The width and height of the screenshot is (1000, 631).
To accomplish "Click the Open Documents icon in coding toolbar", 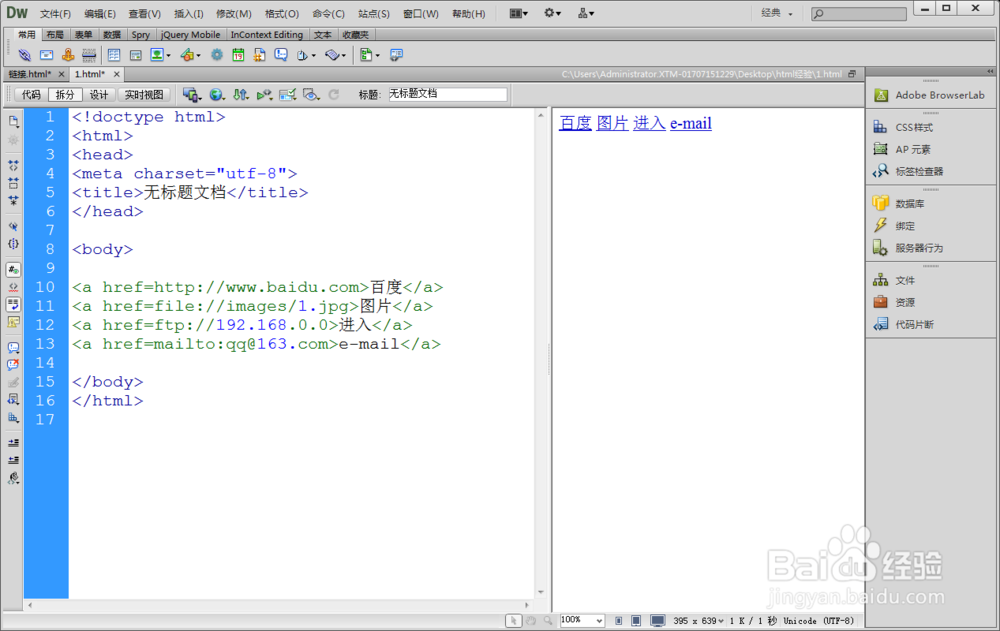I will 13,121.
